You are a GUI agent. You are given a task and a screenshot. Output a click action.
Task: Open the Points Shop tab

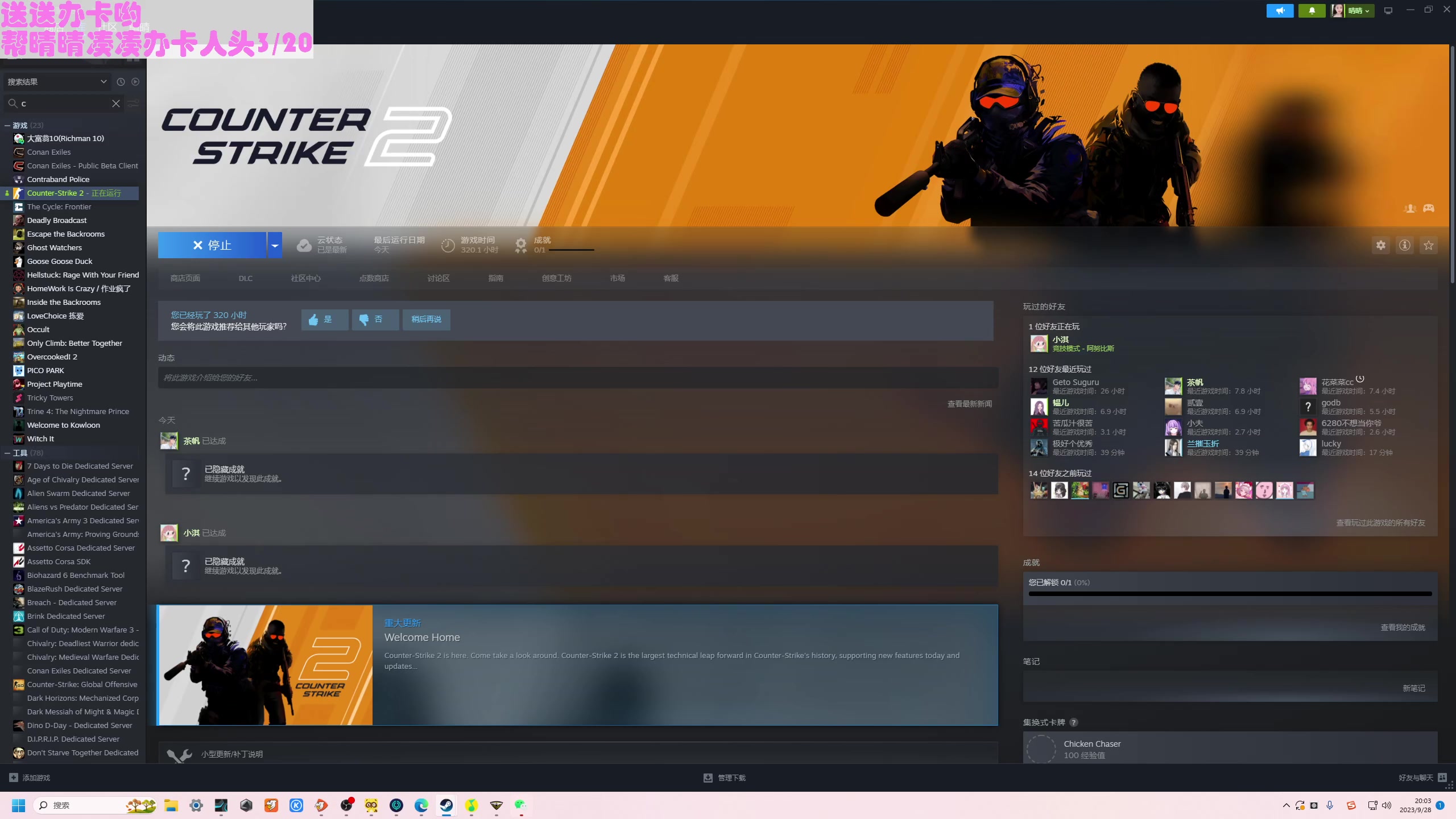pos(374,278)
